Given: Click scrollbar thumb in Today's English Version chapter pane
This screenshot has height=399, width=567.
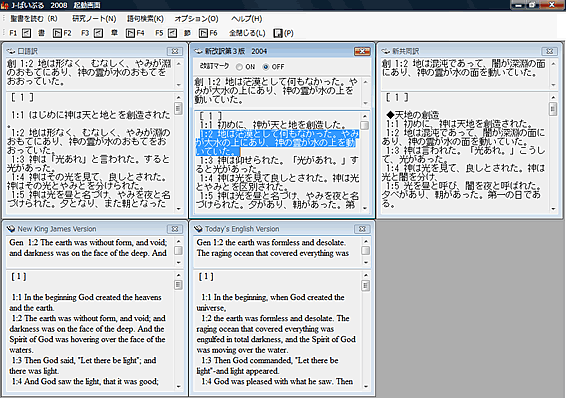Looking at the screenshot, I should (366, 286).
